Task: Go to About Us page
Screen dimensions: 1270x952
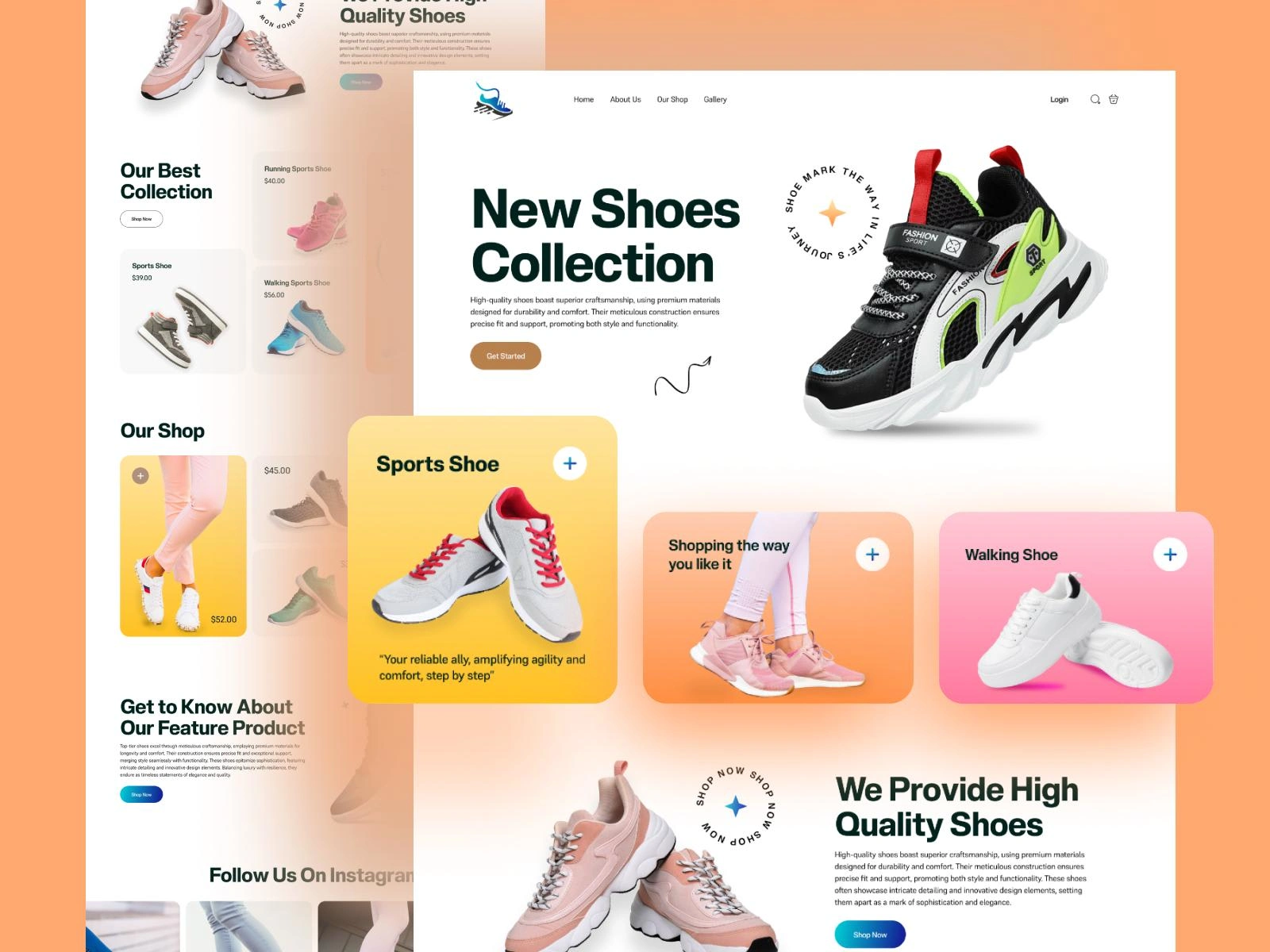Action: coord(625,99)
